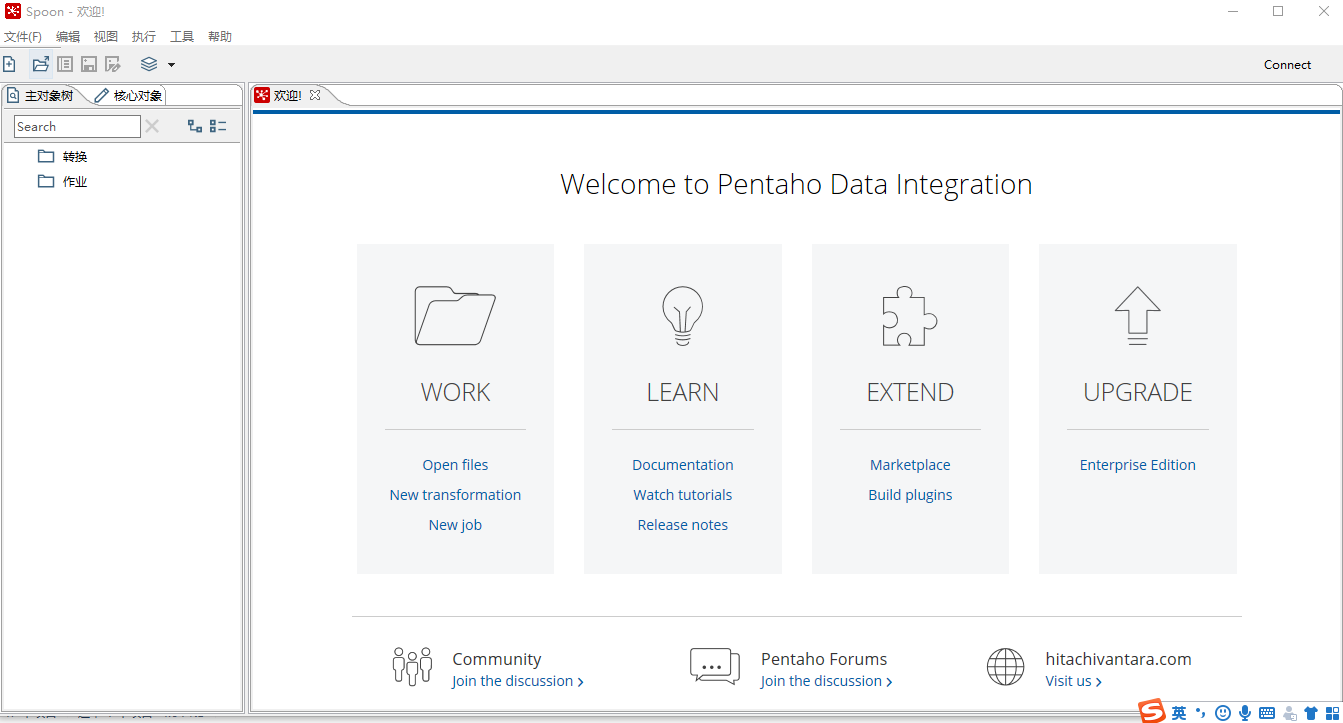Click the New file toolbar icon
1343x723 pixels.
pyautogui.click(x=10, y=65)
